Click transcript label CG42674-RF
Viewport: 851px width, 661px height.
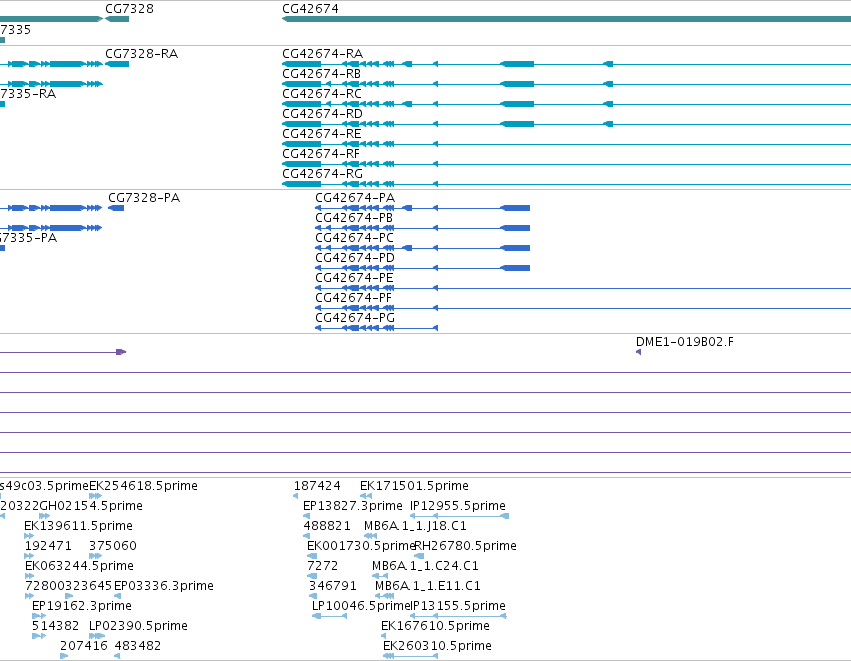pos(321,154)
